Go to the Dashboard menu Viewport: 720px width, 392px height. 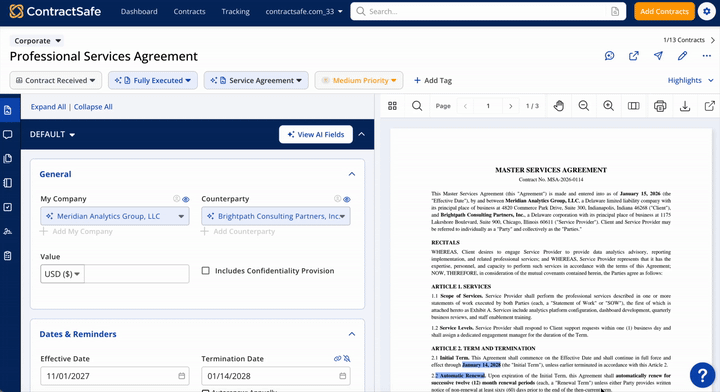139,11
